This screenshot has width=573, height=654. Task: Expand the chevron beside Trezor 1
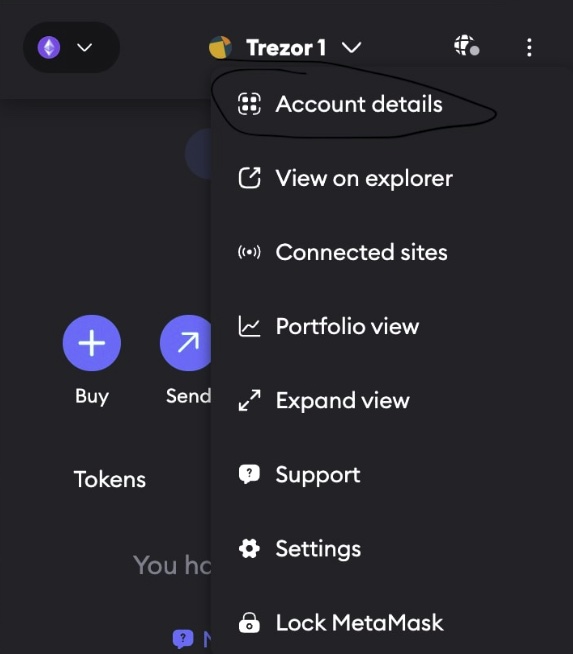pos(352,48)
